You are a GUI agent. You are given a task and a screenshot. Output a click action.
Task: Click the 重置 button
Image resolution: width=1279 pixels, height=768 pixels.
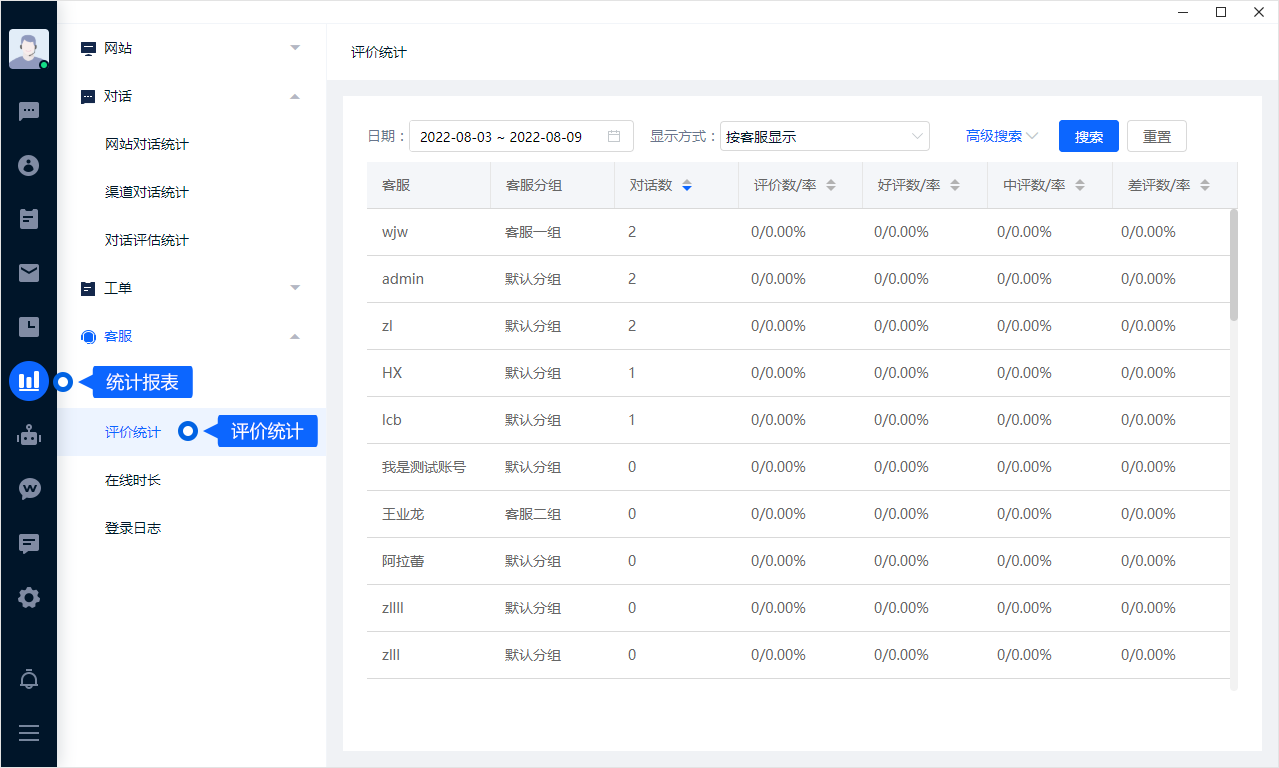(x=1156, y=137)
